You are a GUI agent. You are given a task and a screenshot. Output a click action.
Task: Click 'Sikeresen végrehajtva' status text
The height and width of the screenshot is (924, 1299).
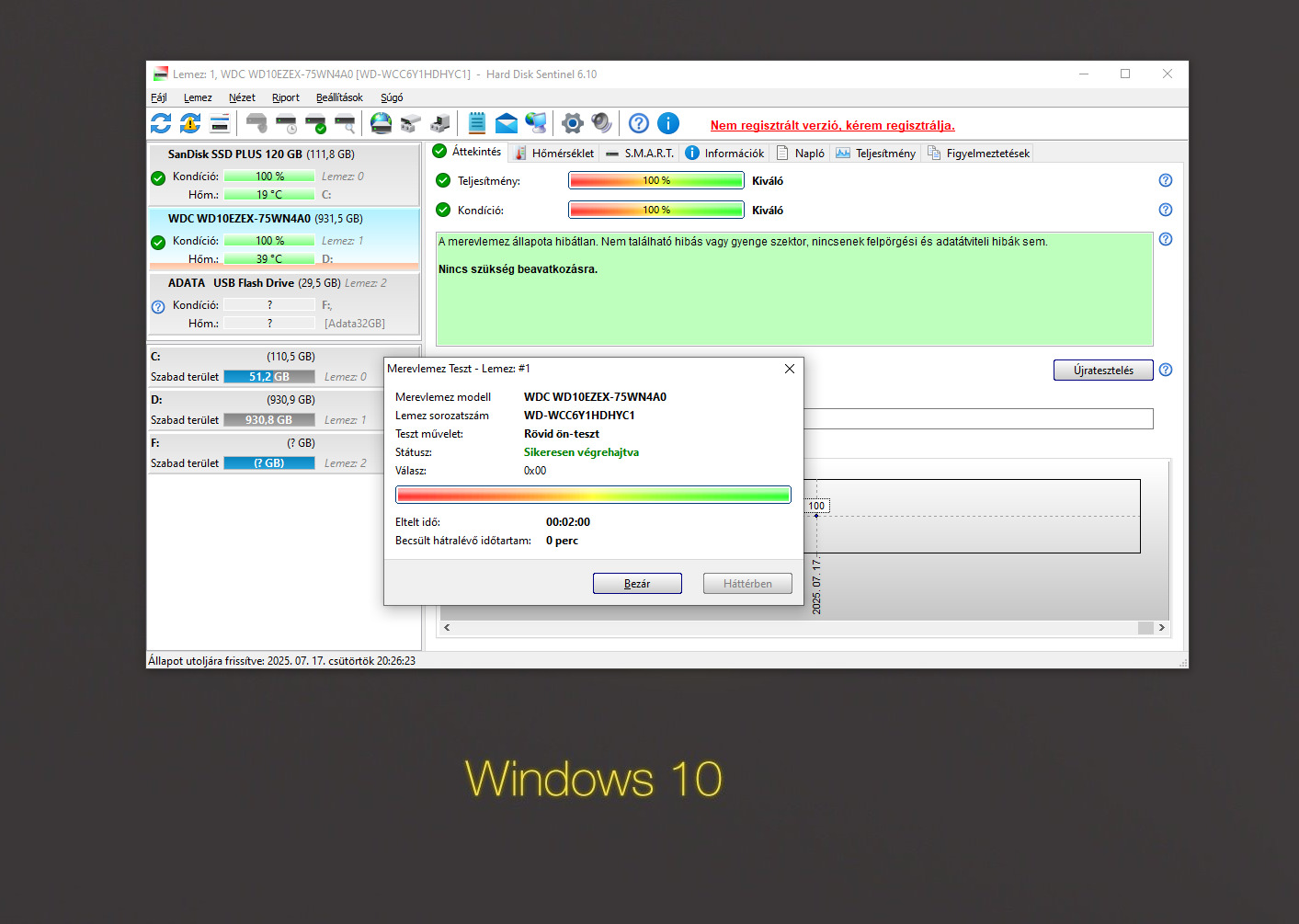pos(581,452)
